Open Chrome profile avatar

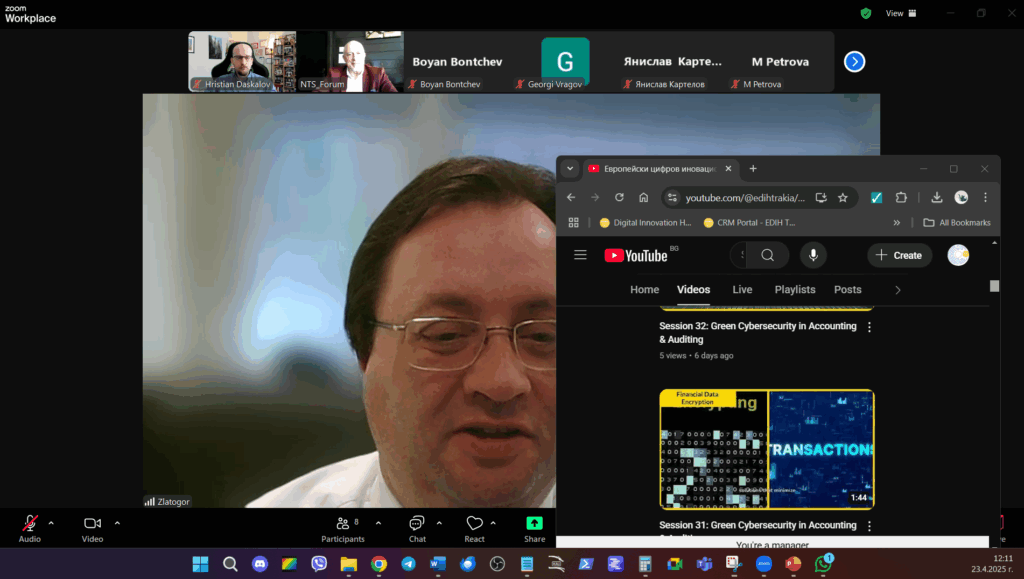tap(961, 197)
